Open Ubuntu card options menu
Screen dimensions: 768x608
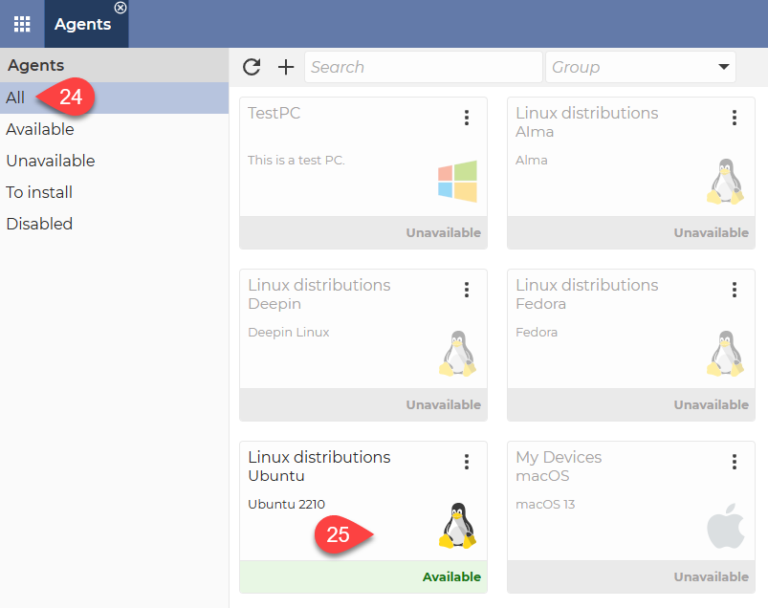pos(466,462)
